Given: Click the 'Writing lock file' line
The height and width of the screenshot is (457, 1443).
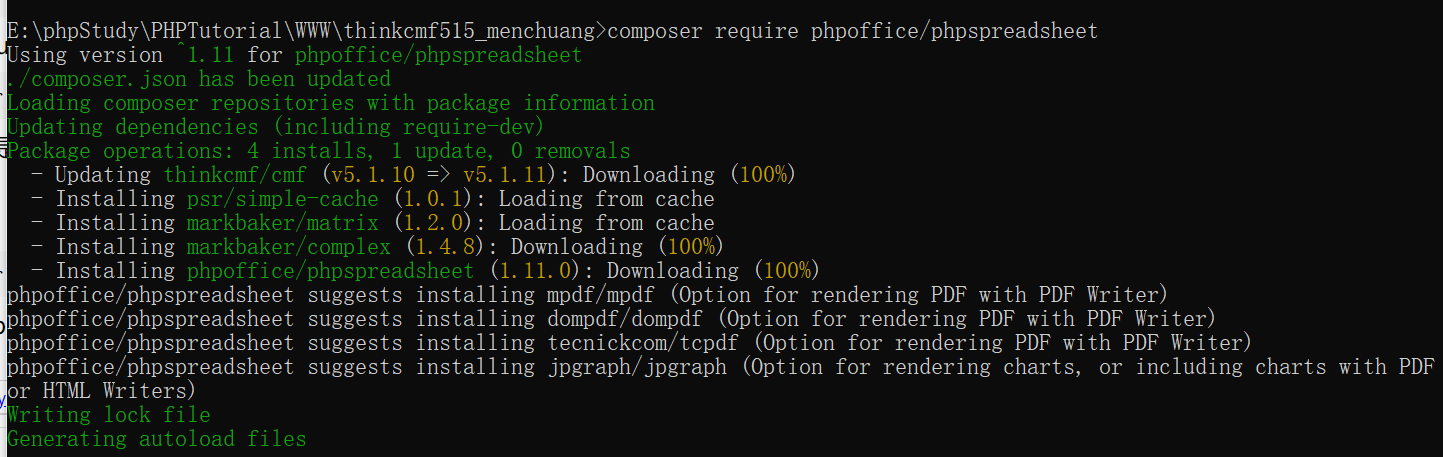Looking at the screenshot, I should click(x=108, y=415).
